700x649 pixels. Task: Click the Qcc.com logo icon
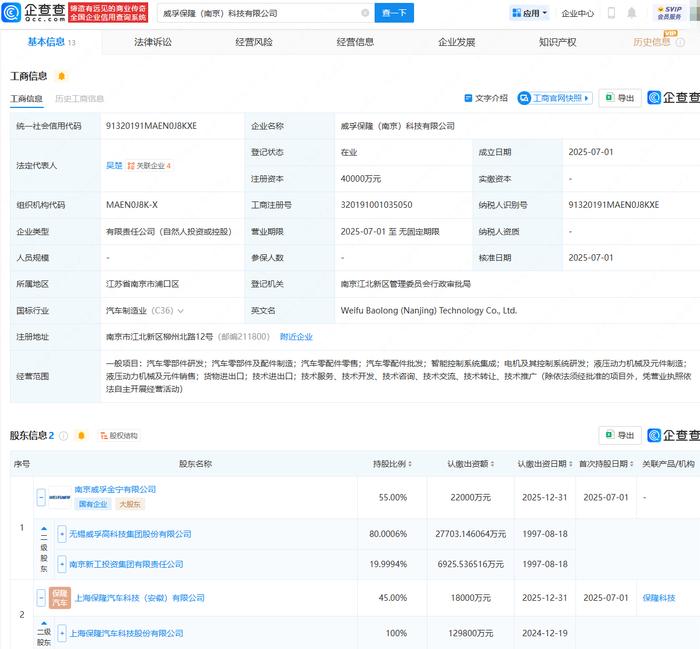pyautogui.click(x=11, y=12)
